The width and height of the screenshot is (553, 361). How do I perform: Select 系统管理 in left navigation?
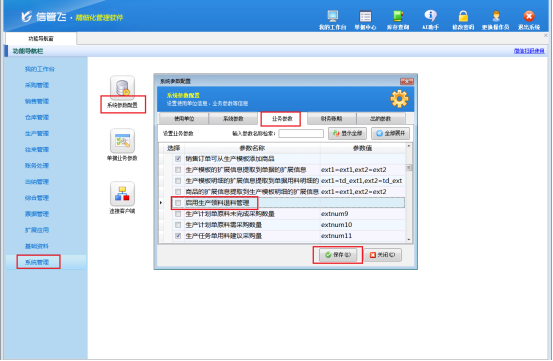[37, 262]
